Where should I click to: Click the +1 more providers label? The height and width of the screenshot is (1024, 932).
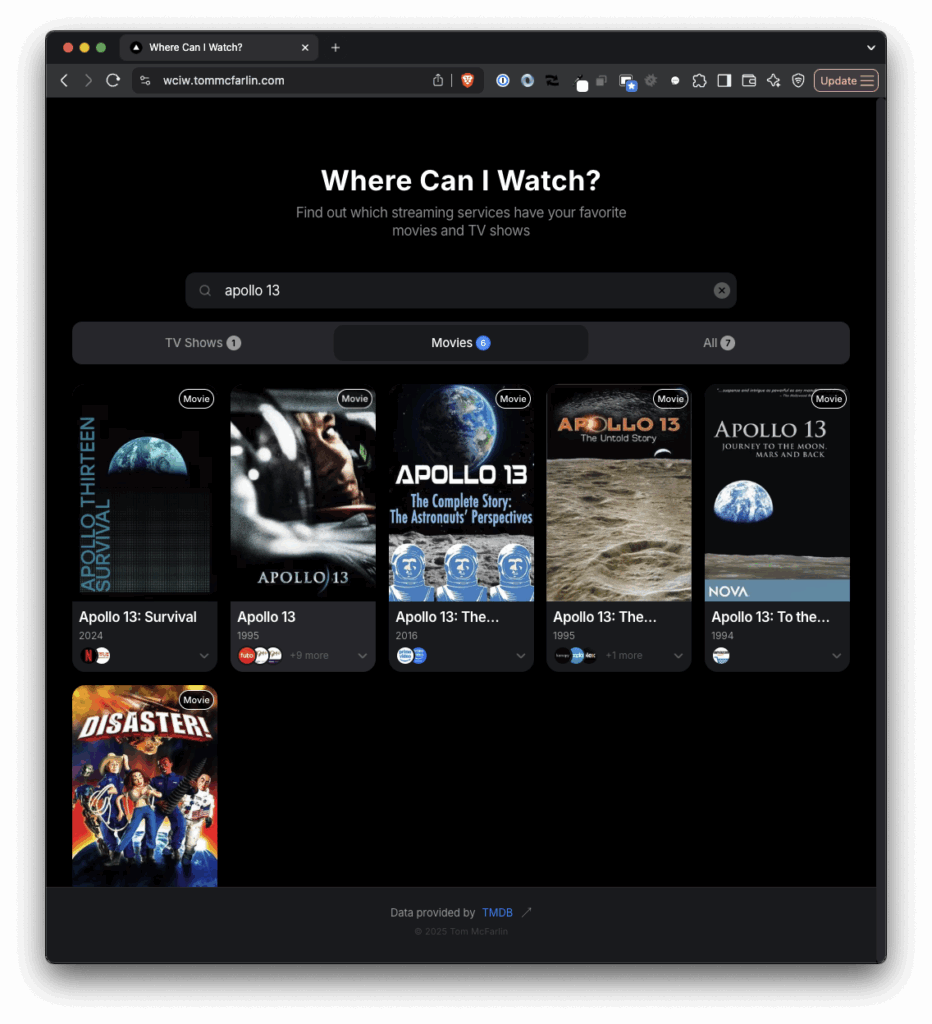pos(624,656)
